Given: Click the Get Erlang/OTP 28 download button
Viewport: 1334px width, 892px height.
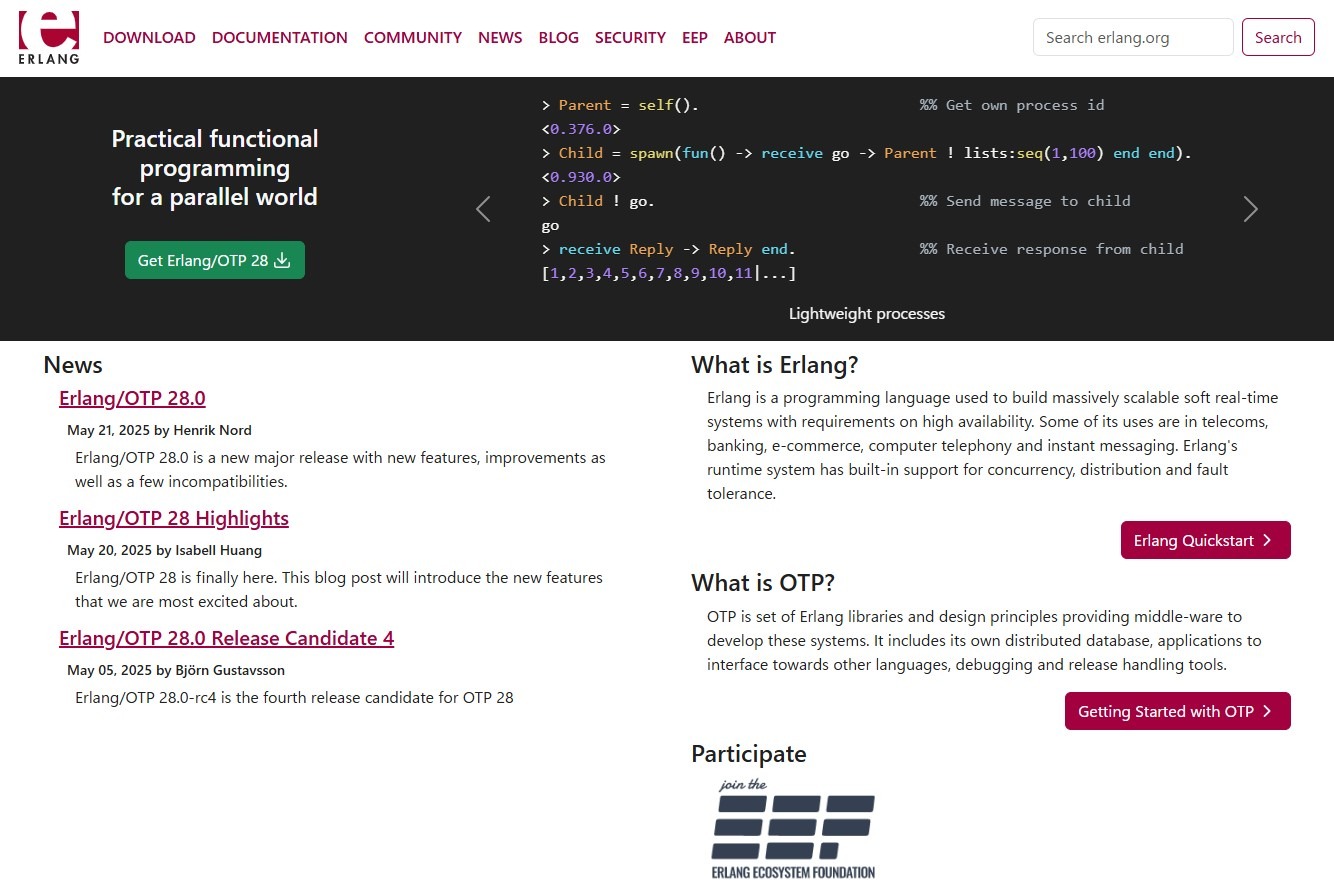Looking at the screenshot, I should (215, 260).
